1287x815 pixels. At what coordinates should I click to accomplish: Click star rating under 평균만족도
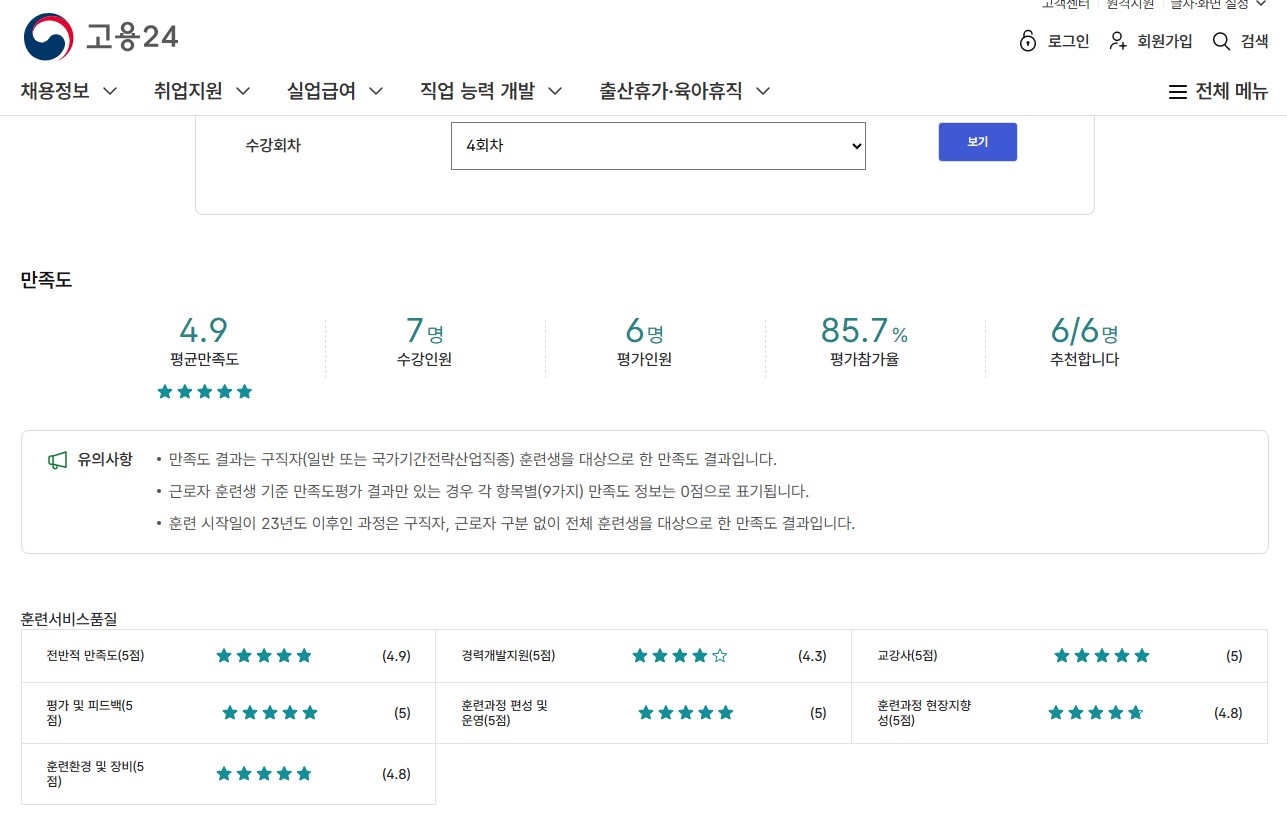[205, 392]
